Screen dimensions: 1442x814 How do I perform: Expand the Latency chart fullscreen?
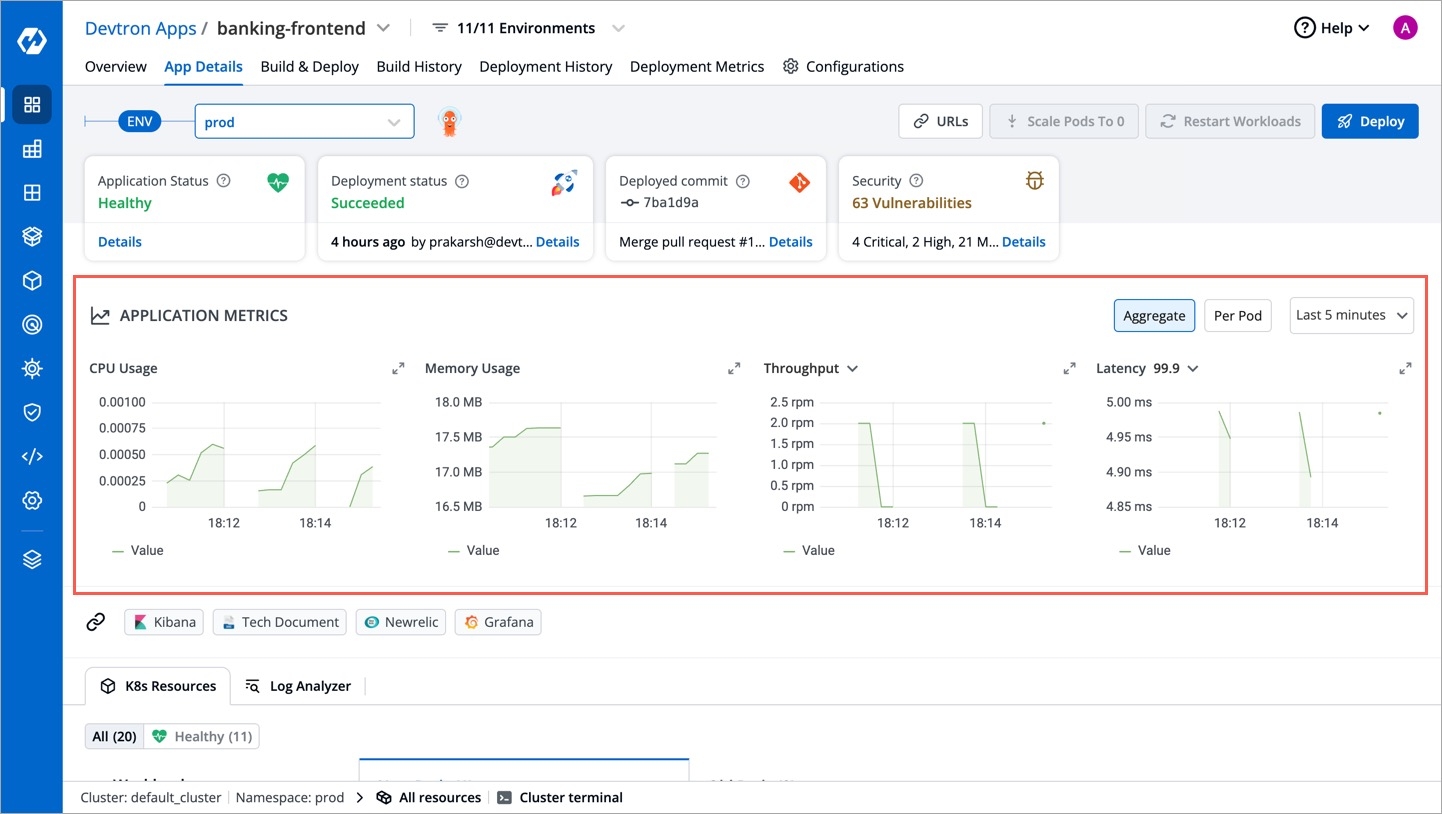(x=1405, y=369)
